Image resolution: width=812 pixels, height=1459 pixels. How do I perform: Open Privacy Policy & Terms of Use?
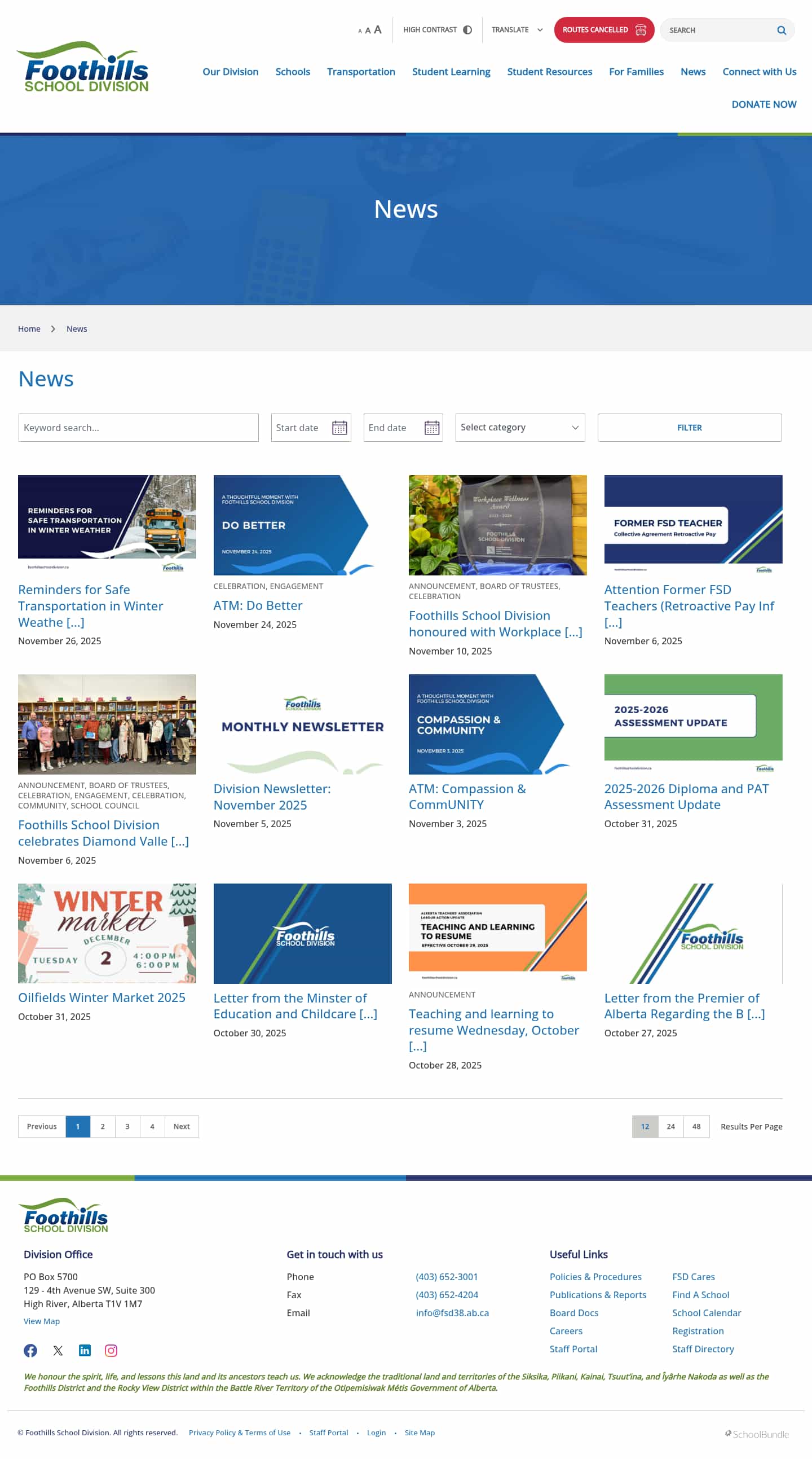(240, 1432)
